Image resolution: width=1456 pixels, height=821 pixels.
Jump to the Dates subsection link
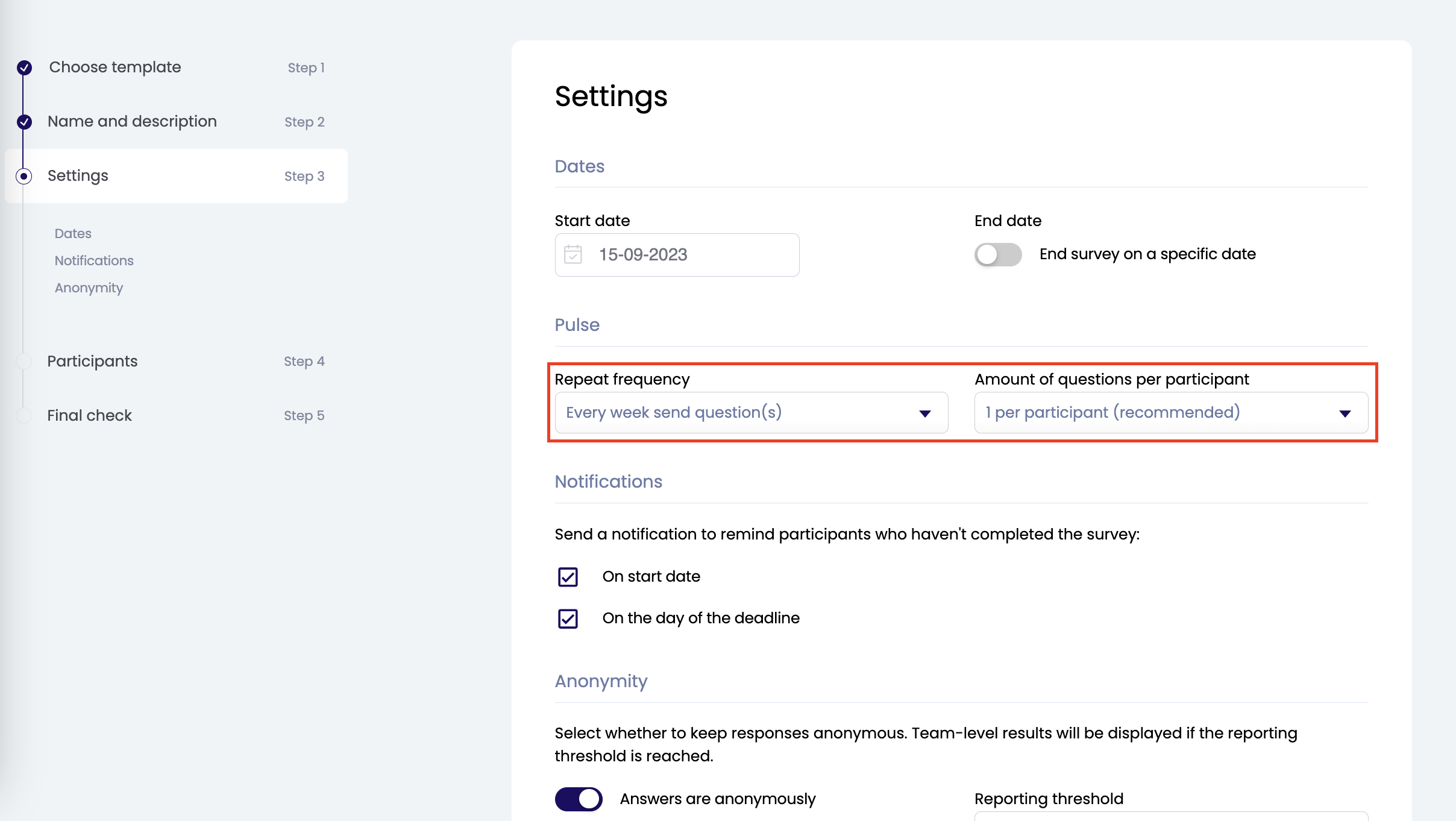tap(73, 233)
